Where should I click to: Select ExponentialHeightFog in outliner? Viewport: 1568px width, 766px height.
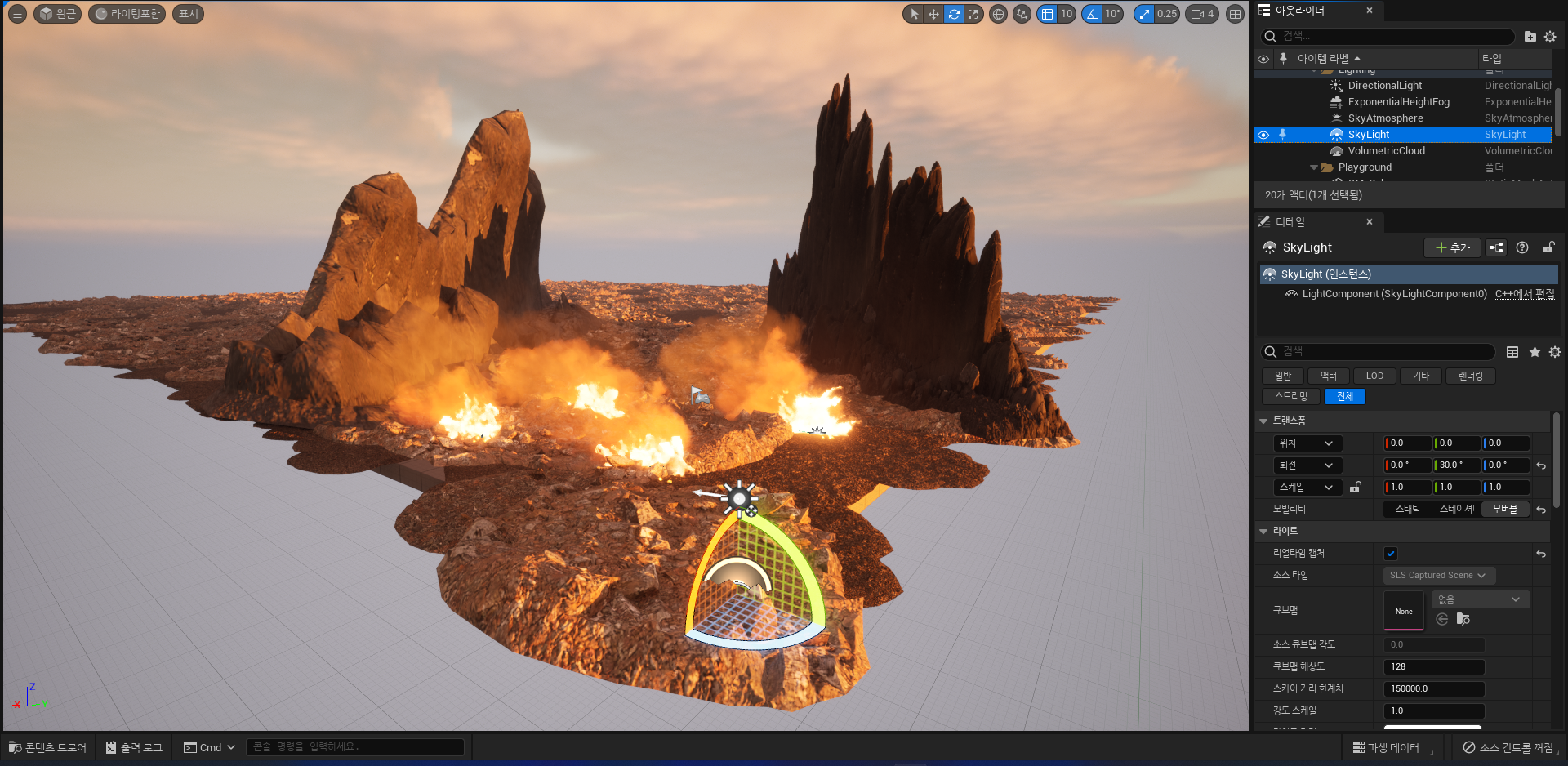pyautogui.click(x=1399, y=102)
